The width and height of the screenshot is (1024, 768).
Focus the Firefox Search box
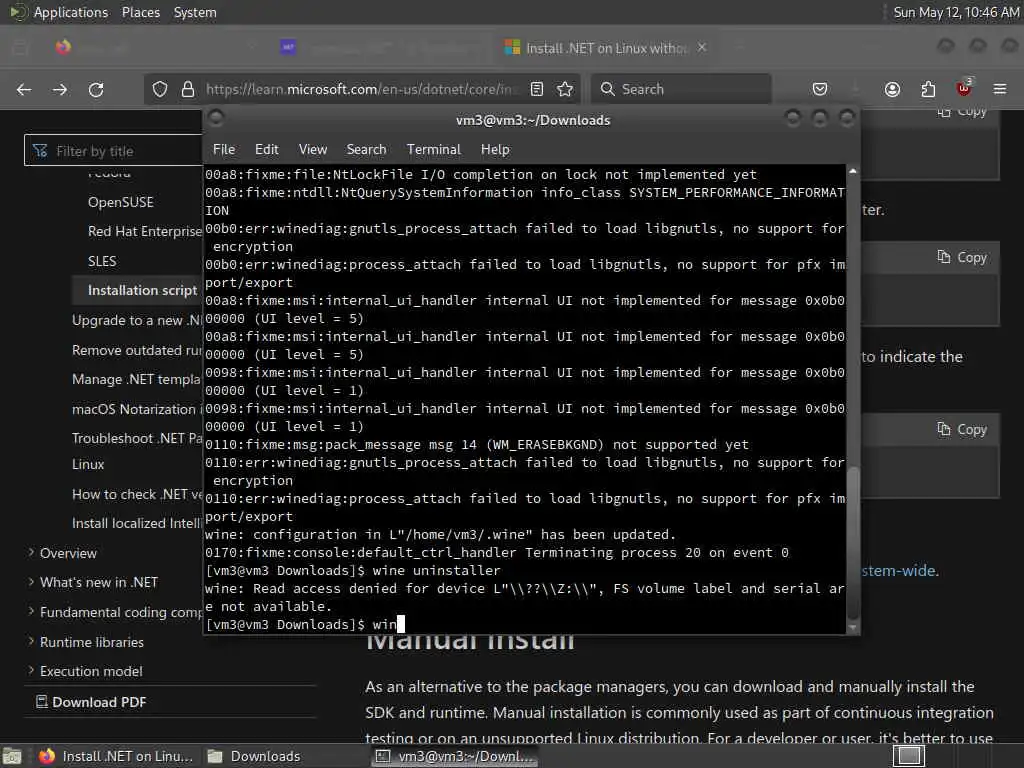681,89
